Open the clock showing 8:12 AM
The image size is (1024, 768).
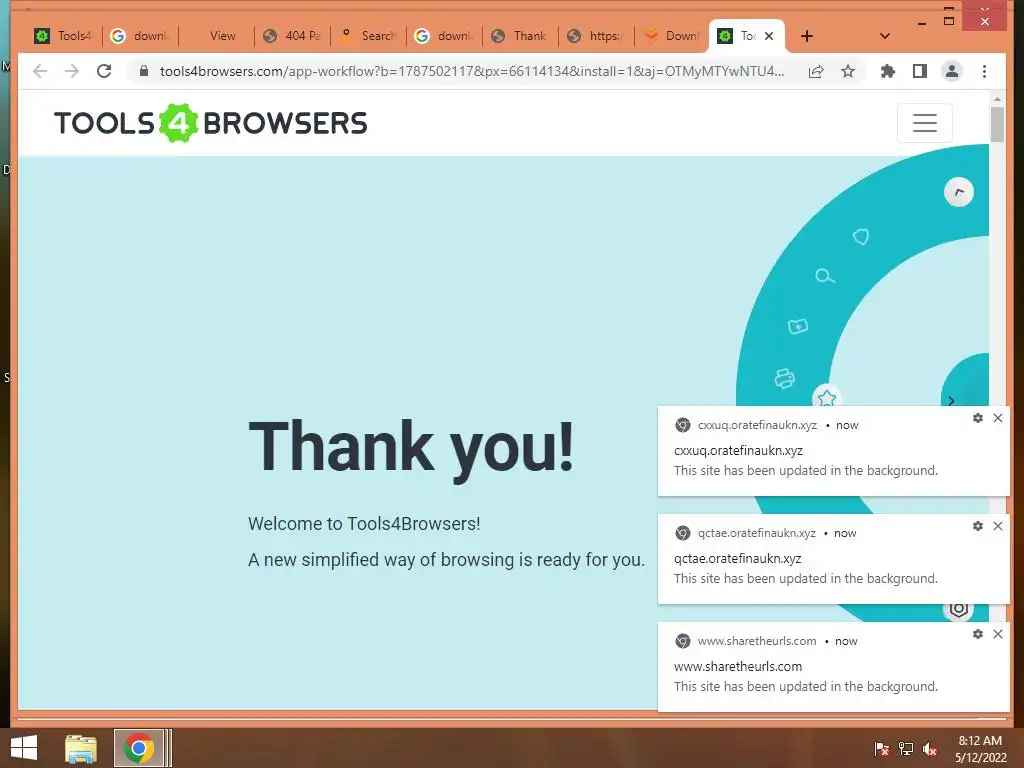point(980,749)
